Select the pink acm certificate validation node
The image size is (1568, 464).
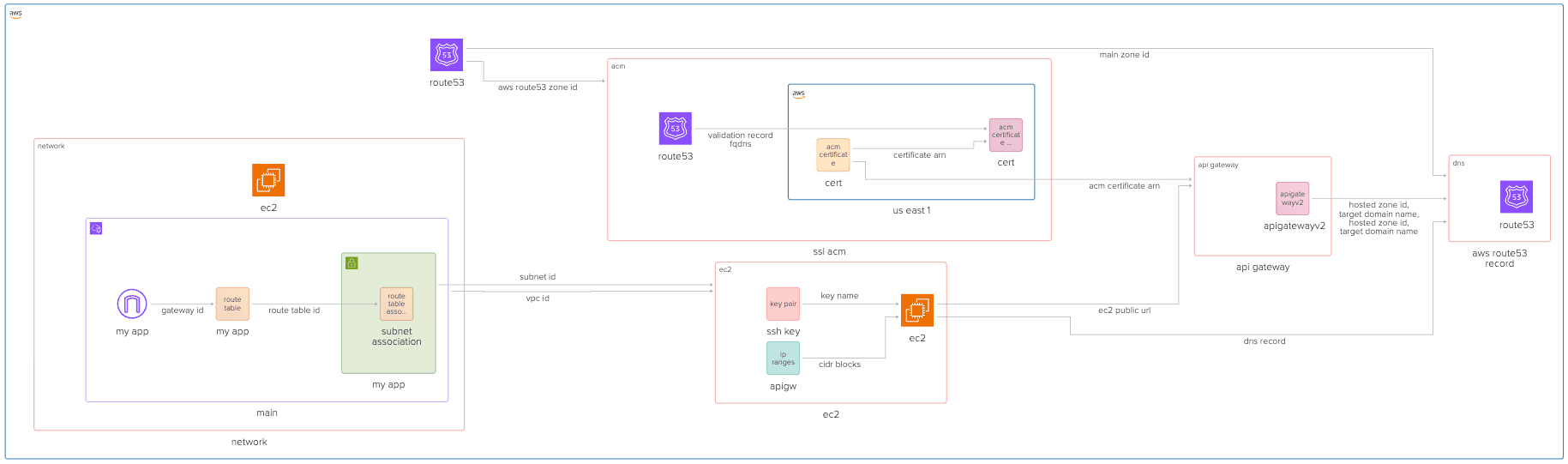[1006, 136]
